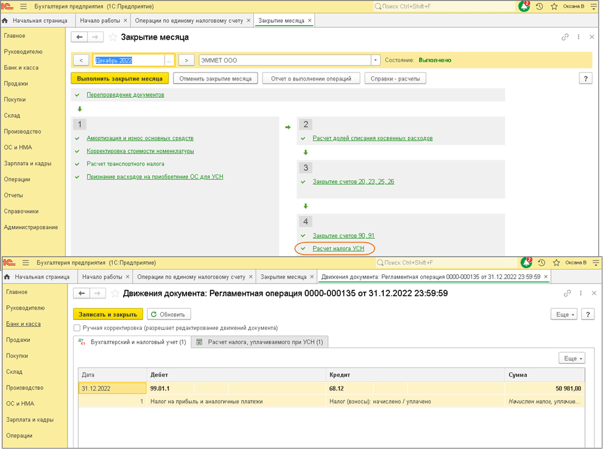The image size is (603, 450).
Task: Open Администрирование section in the sidebar
Action: (31, 227)
